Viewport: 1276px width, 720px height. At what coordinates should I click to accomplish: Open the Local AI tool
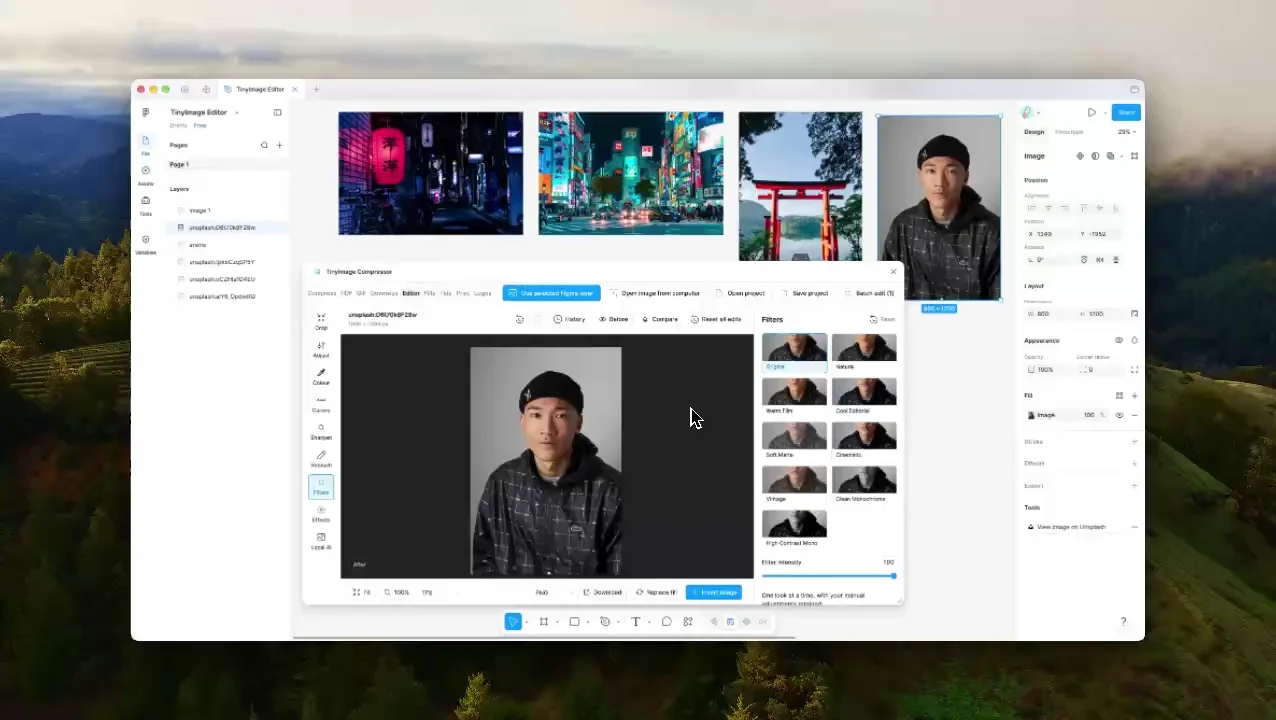[x=321, y=541]
